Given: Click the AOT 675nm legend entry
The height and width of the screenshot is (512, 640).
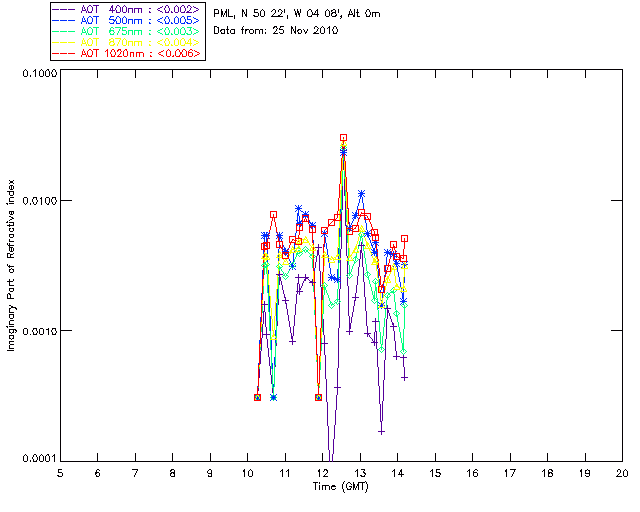Looking at the screenshot, I should point(126,31).
